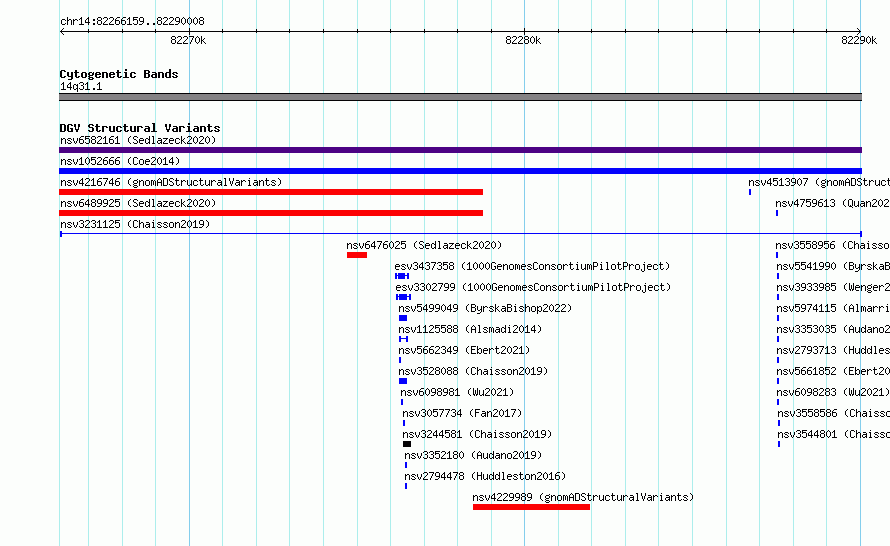
Task: Click the chr14:82266159..82290008 region label
Action: [x=132, y=21]
